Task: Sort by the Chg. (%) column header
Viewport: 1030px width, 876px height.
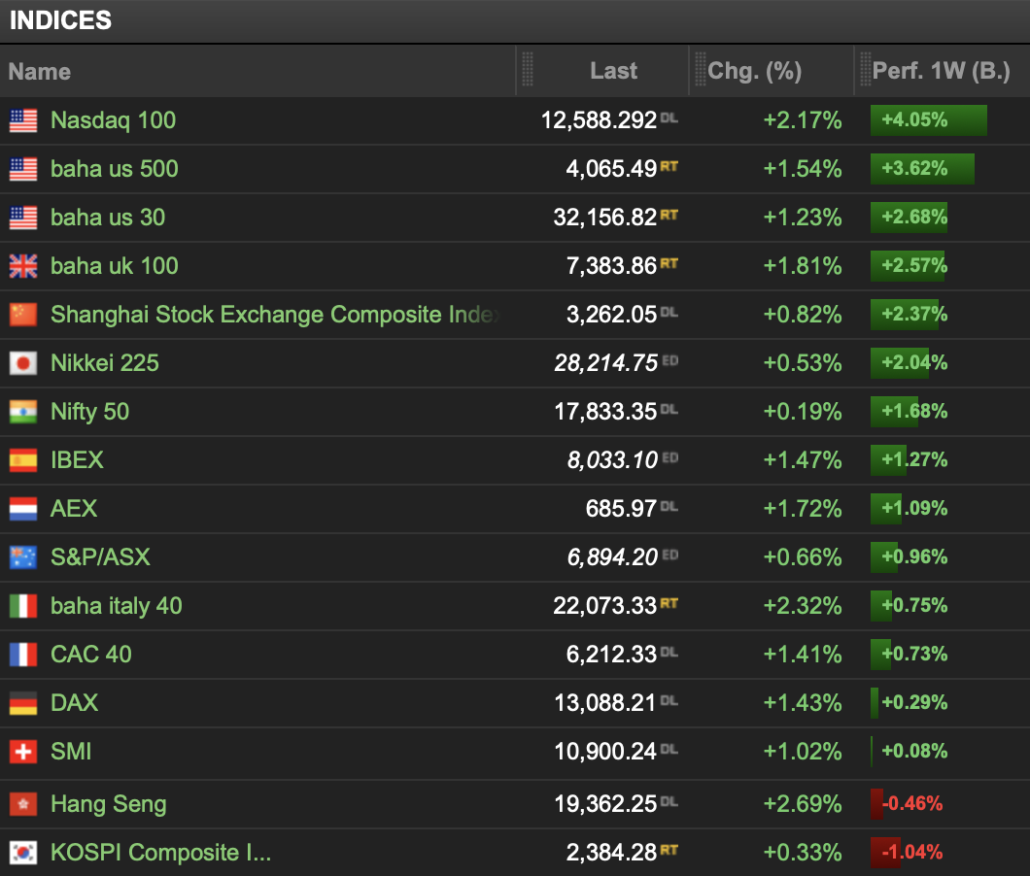Action: (x=755, y=71)
